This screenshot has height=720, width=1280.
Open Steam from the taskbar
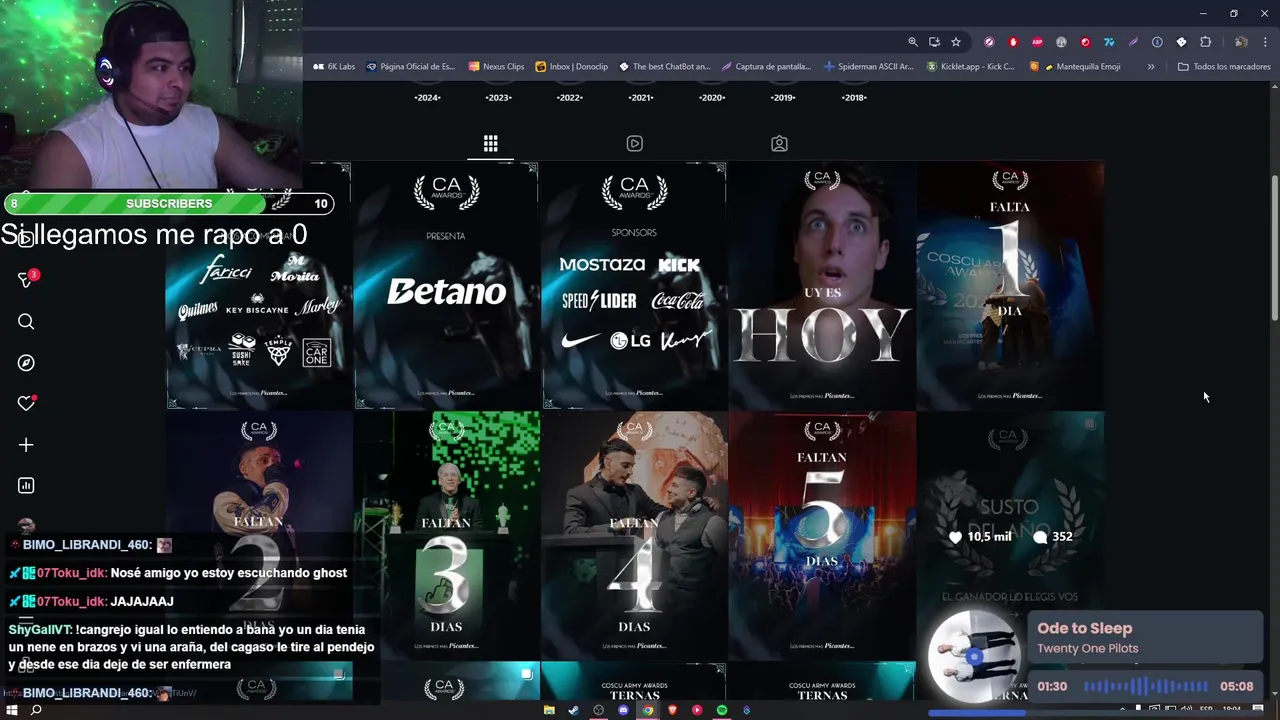coord(573,710)
